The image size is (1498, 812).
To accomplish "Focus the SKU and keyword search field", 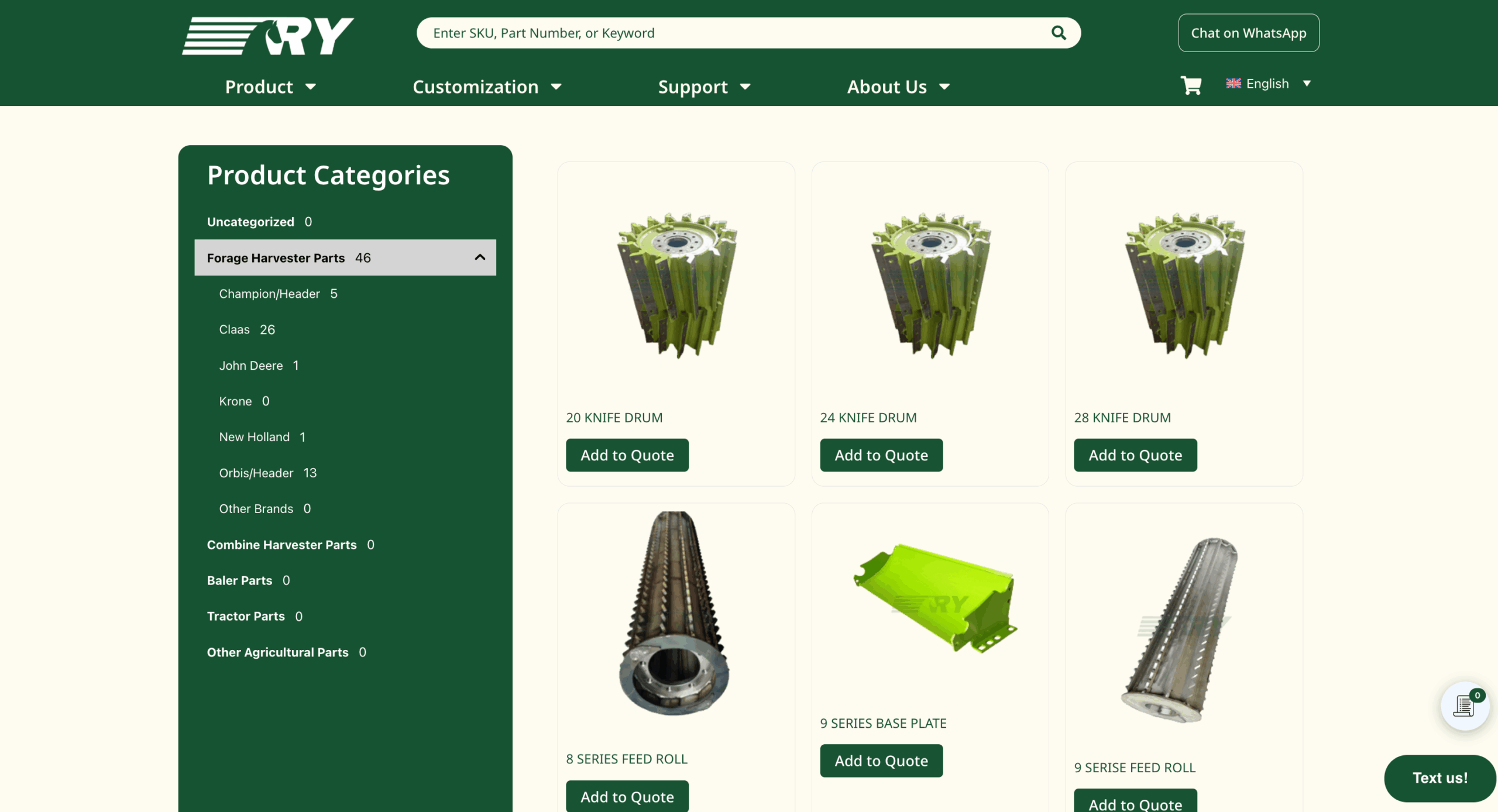I will point(731,33).
